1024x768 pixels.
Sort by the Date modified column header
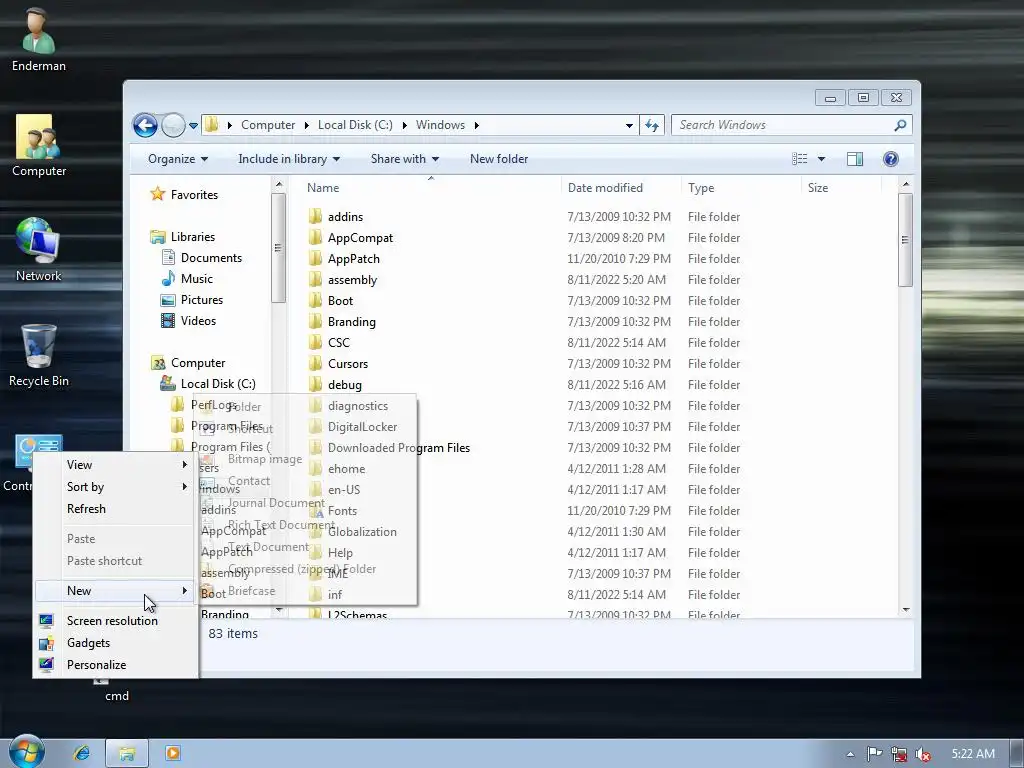point(621,187)
